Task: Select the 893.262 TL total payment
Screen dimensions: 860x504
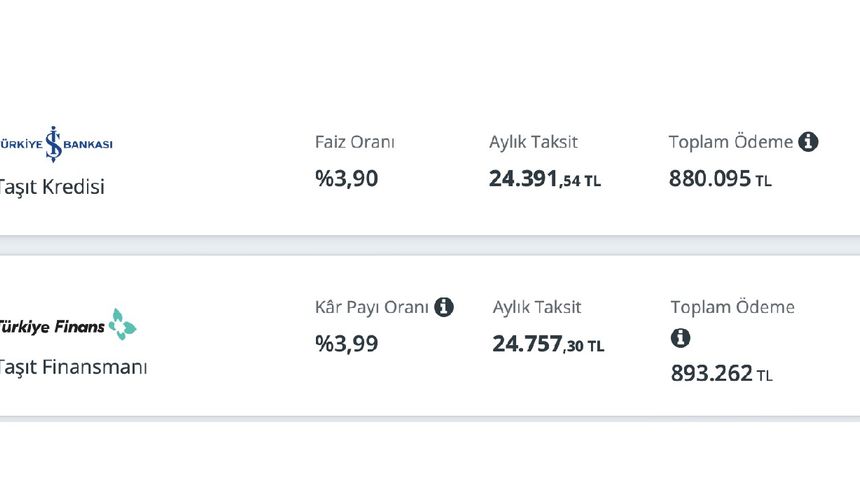Action: pyautogui.click(x=721, y=375)
